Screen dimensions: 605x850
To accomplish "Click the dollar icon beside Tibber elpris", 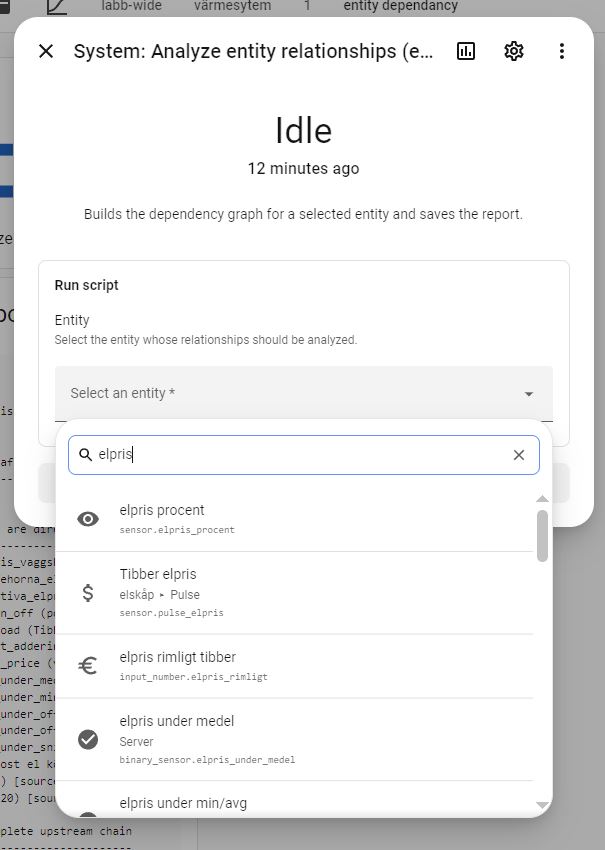I will click(x=88, y=593).
